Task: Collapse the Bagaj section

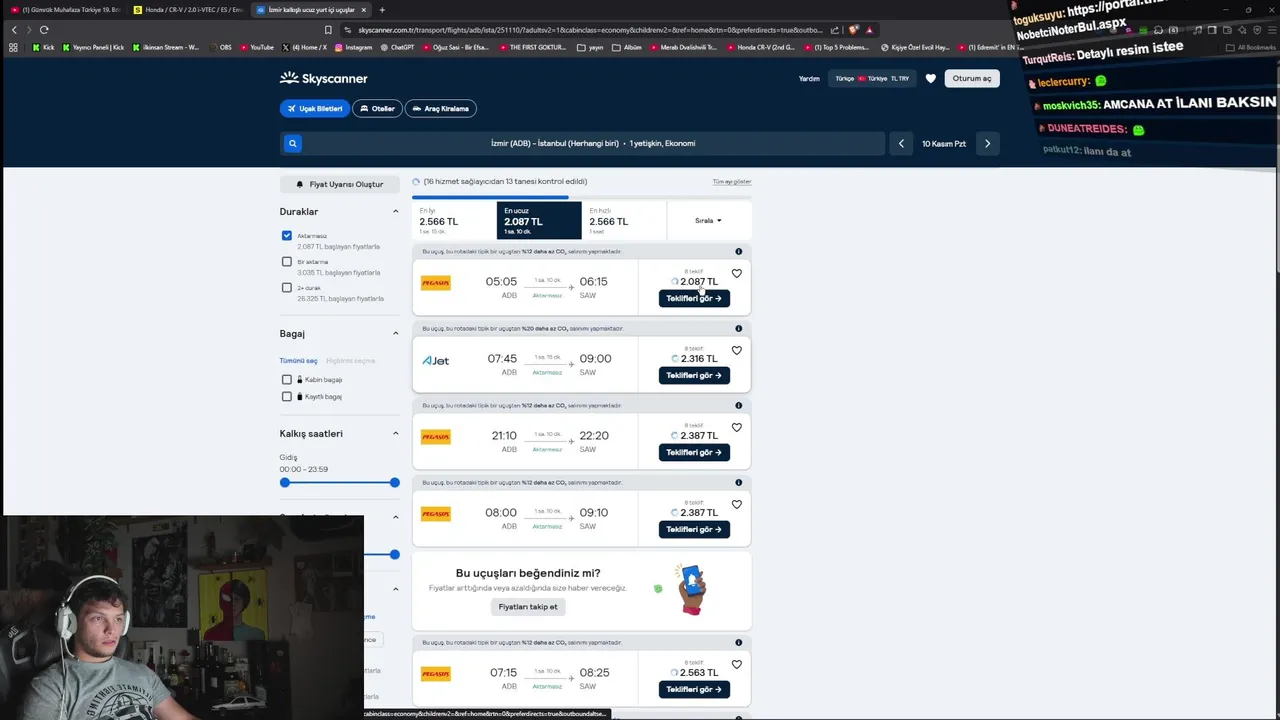Action: [x=395, y=334]
